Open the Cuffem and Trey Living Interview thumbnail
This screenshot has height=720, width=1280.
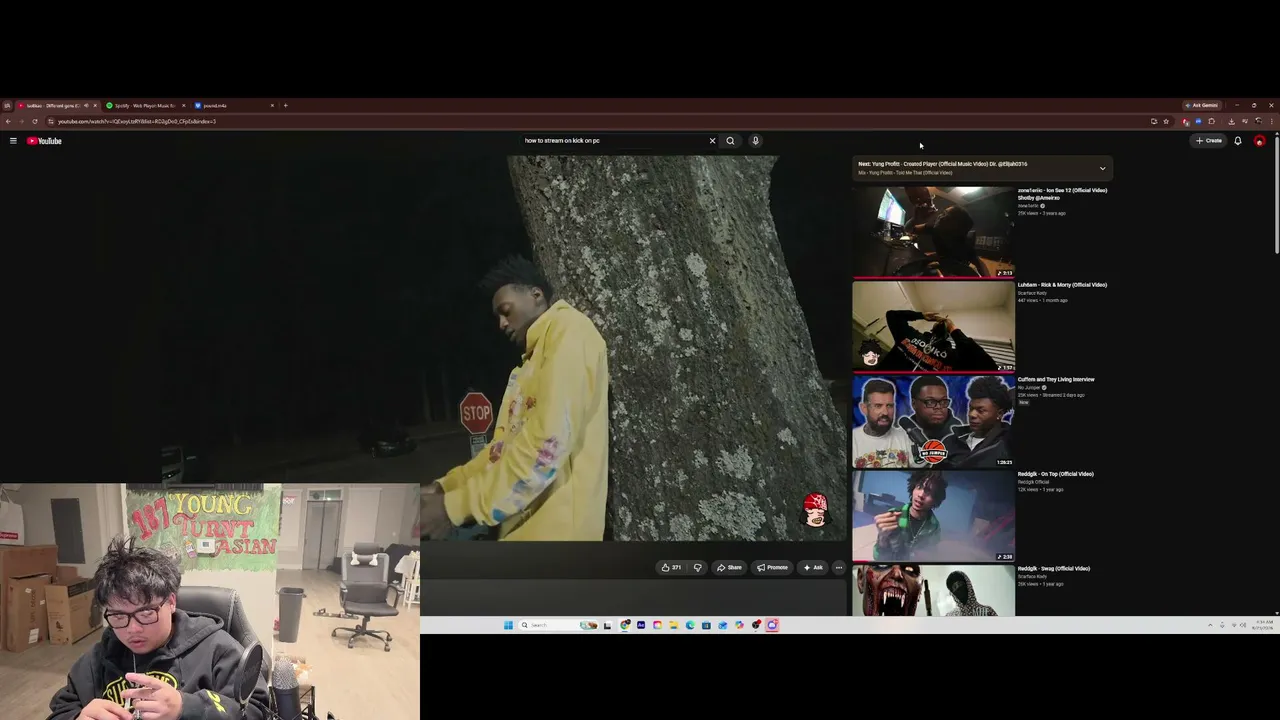click(933, 421)
